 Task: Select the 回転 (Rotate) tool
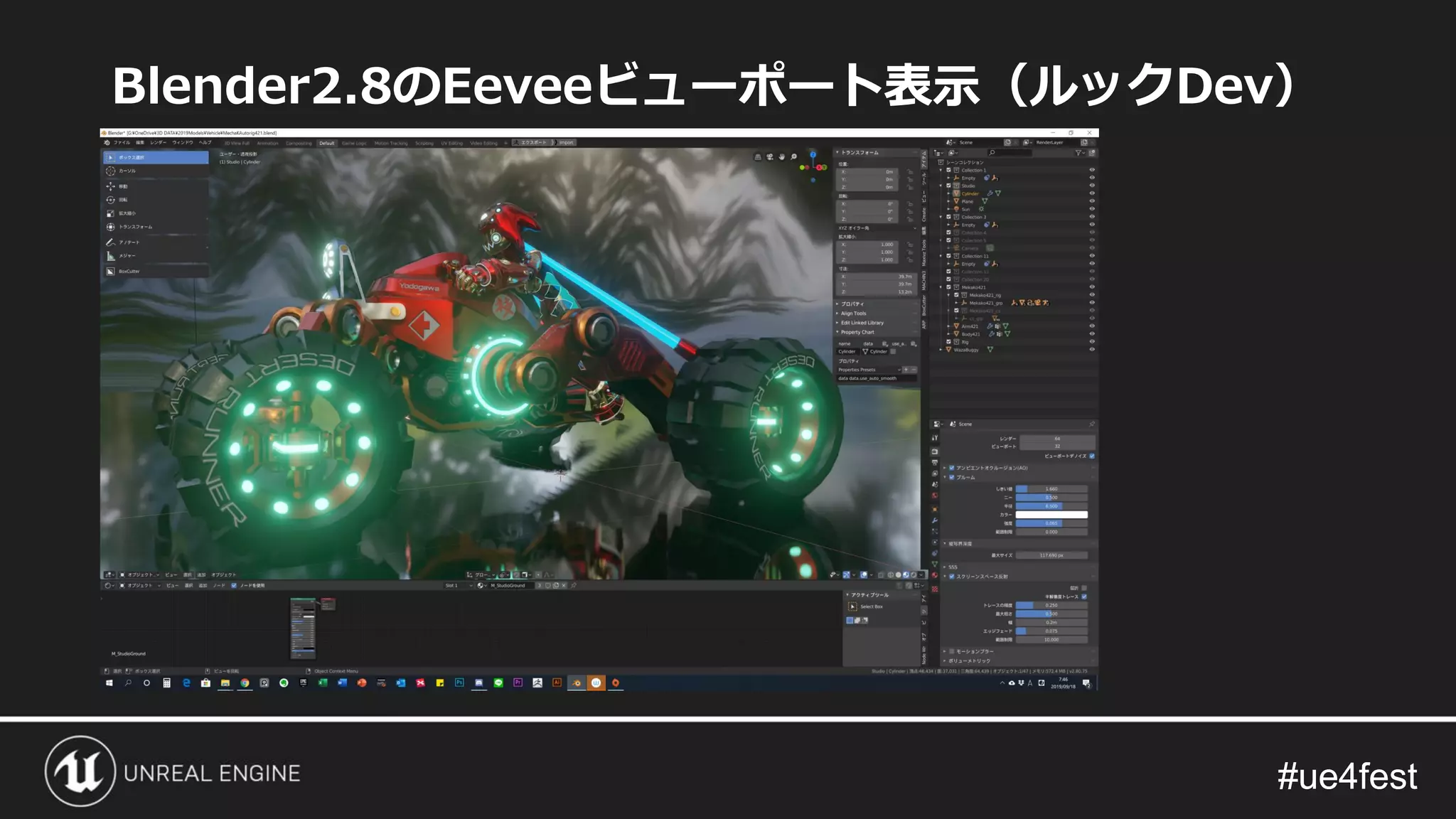pyautogui.click(x=156, y=200)
